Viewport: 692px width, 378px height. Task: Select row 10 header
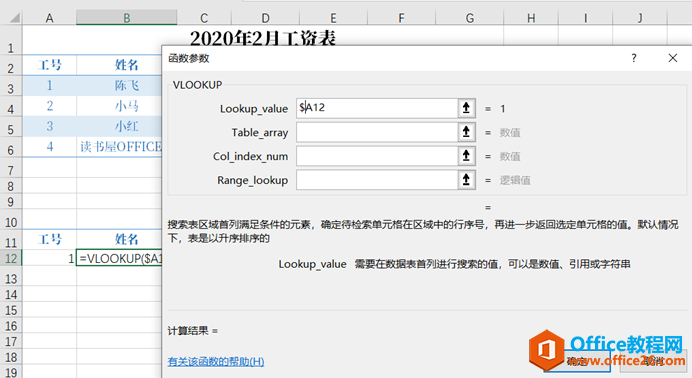pos(11,219)
